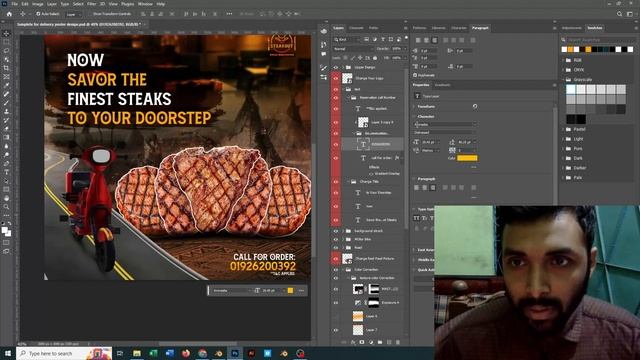Hide the Upper Design group
This screenshot has height=360, width=640.
click(336, 67)
